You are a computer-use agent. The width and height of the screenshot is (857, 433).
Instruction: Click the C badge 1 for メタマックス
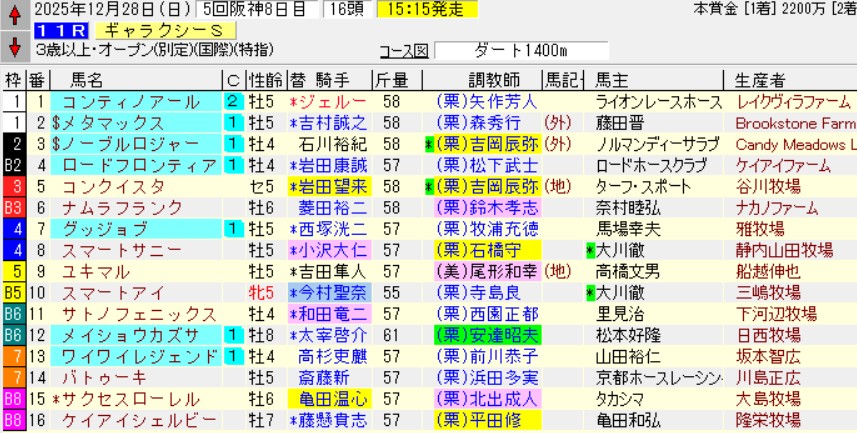233,122
